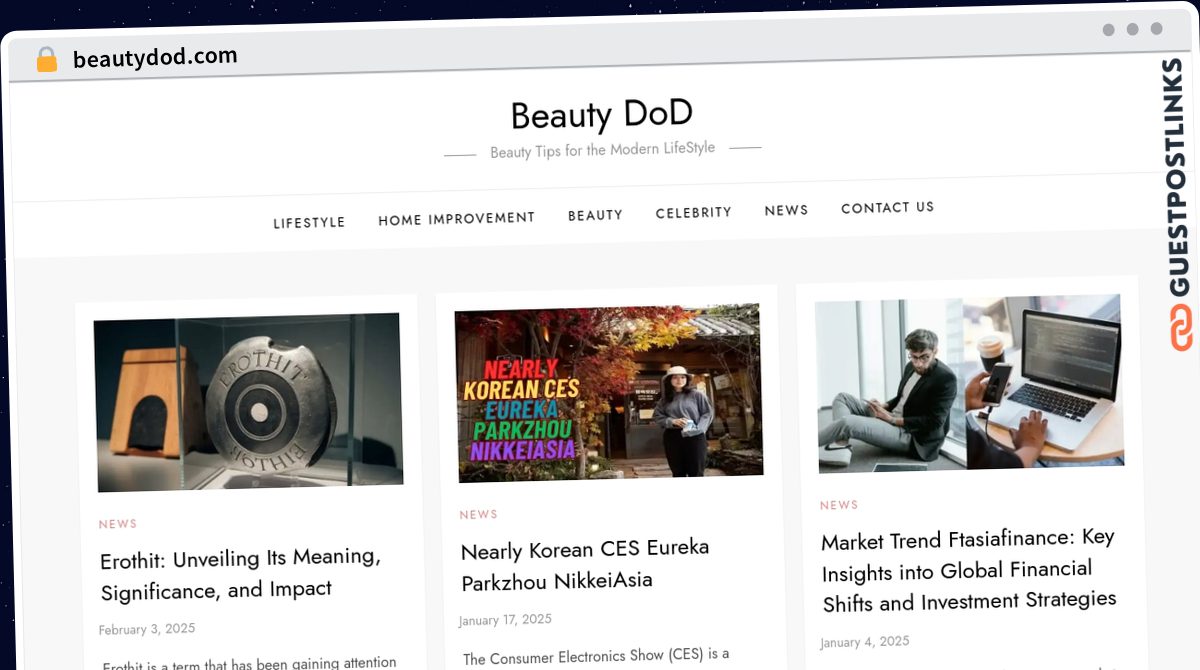Open the Celebrity category
The image size is (1200, 670).
[693, 212]
